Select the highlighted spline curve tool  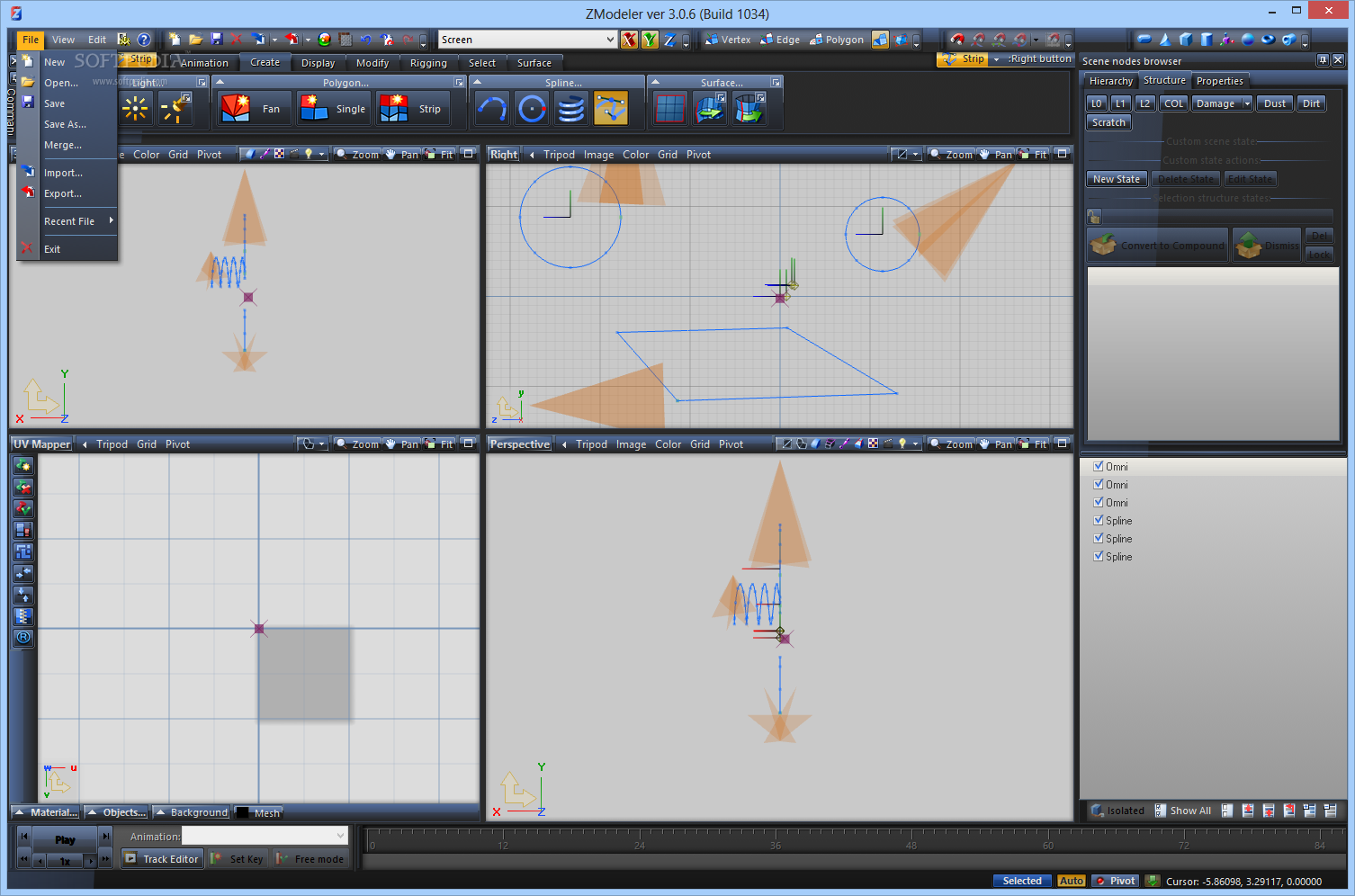pyautogui.click(x=611, y=109)
